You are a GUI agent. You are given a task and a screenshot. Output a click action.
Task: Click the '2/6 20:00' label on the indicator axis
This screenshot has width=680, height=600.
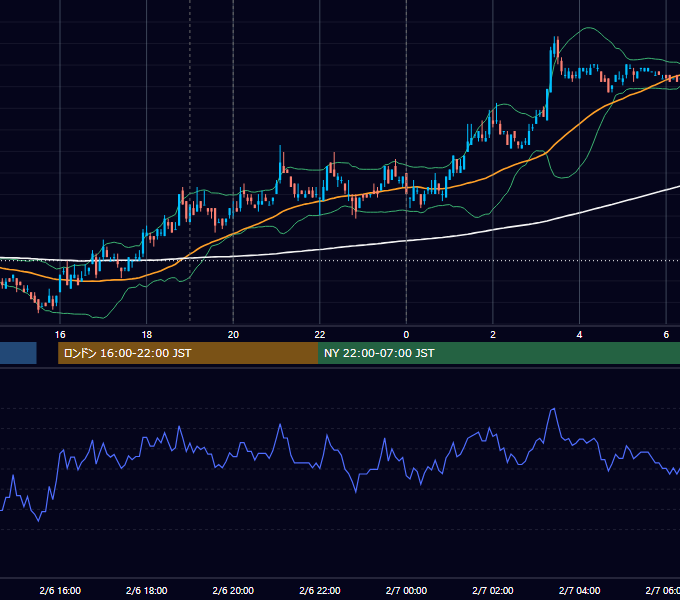click(x=233, y=590)
